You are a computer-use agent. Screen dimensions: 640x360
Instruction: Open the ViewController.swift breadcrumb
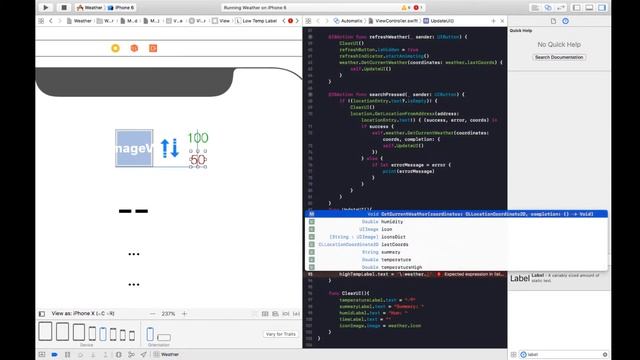[x=392, y=21]
